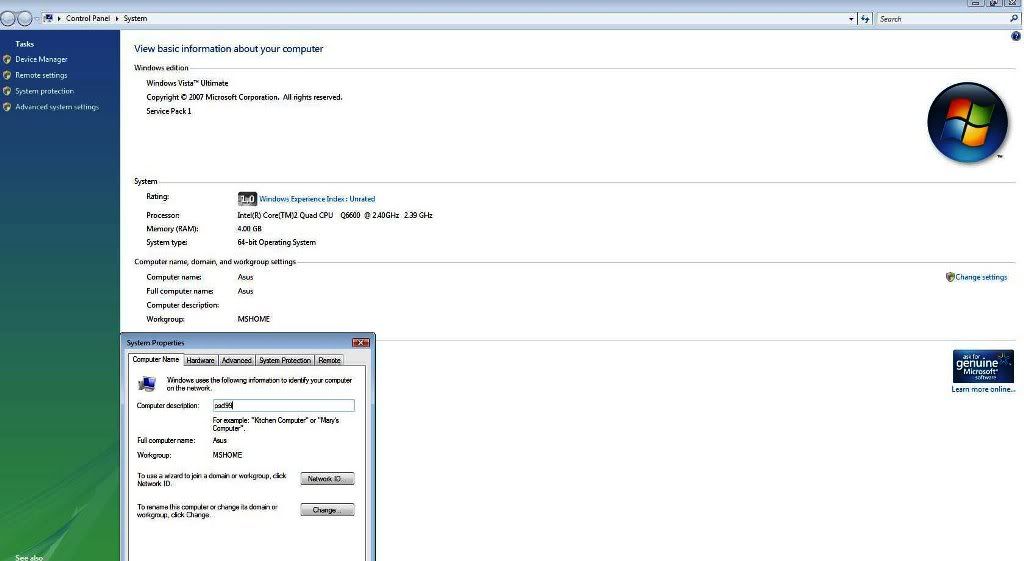
Task: Click Control Panel in the address breadcrumb
Action: 88,18
